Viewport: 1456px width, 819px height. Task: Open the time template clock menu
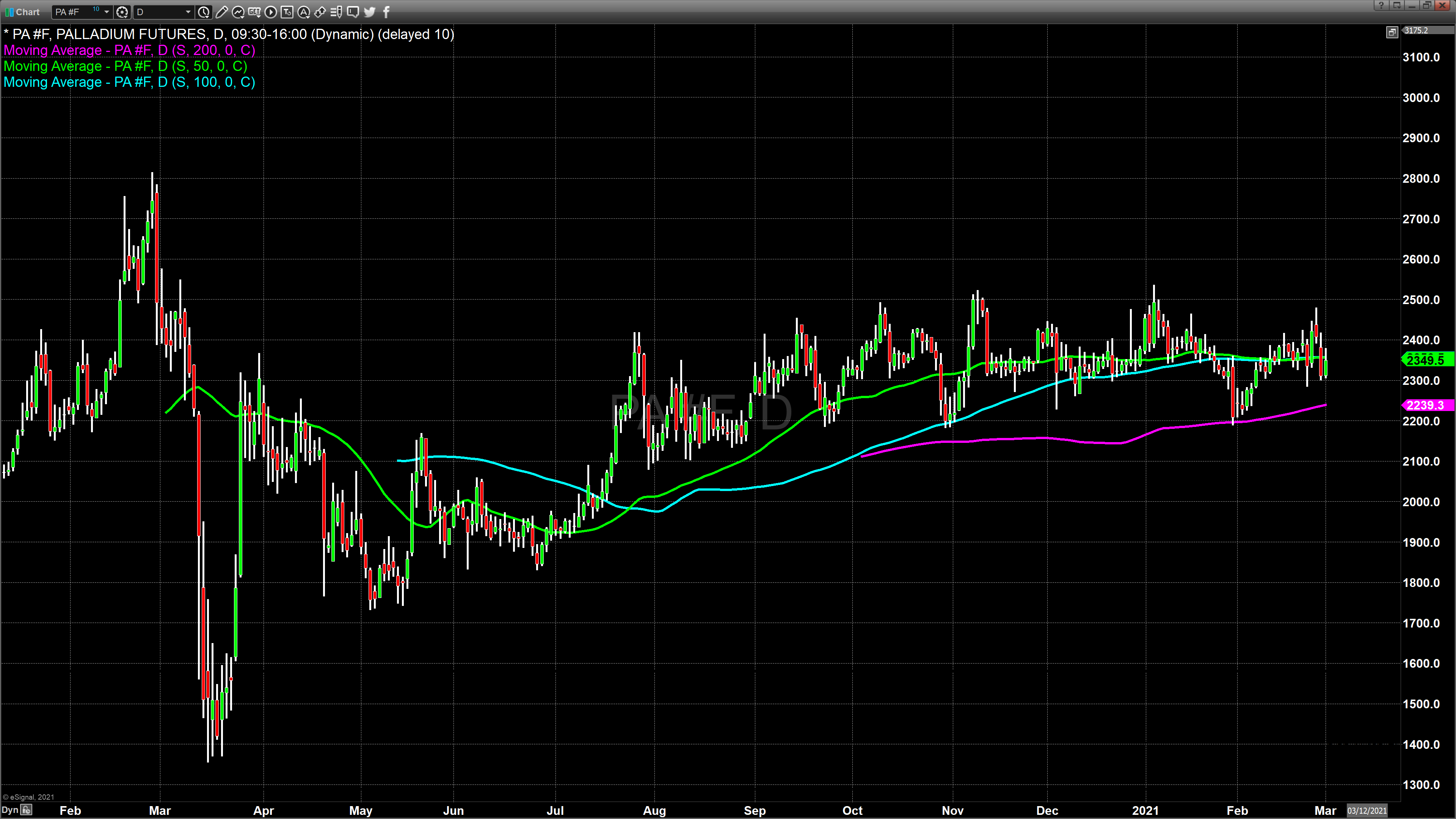[204, 12]
